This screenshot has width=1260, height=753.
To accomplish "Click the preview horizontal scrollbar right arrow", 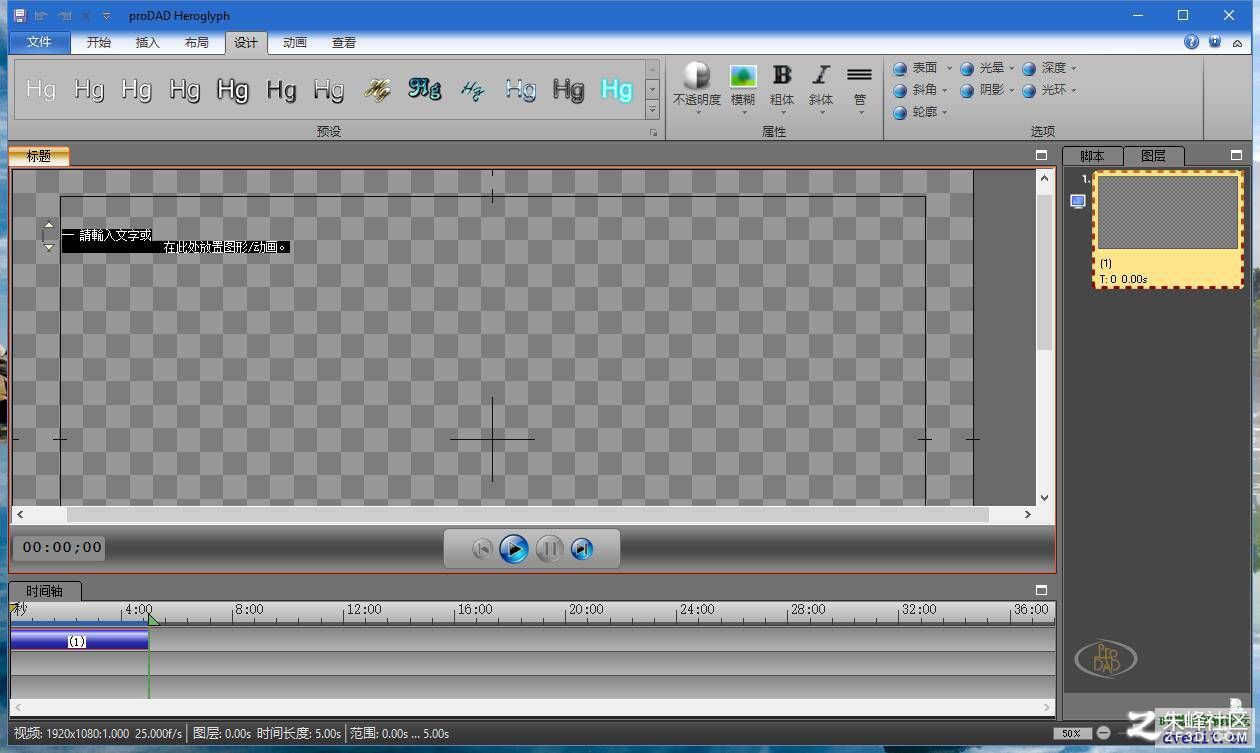I will (1027, 514).
